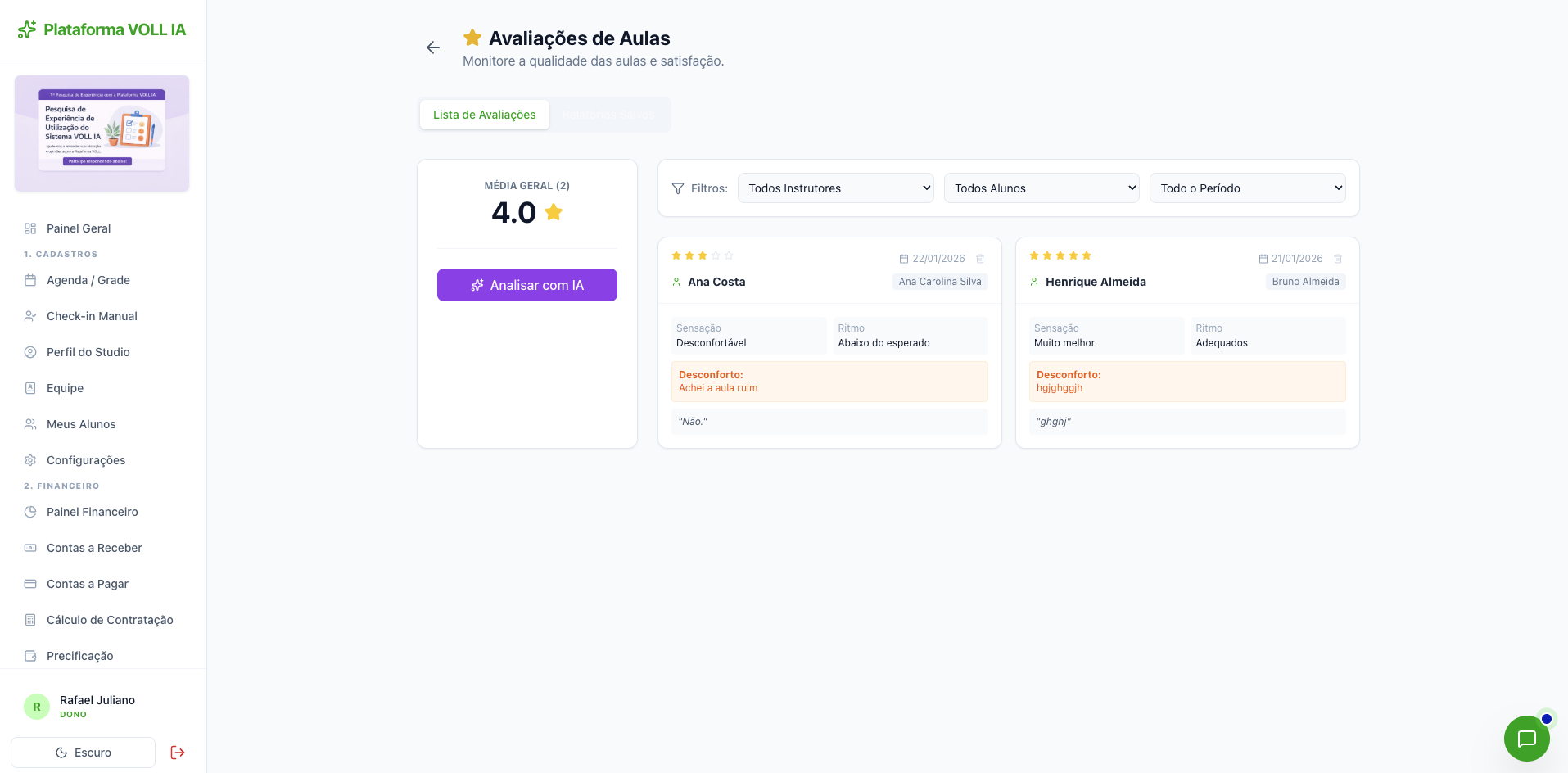1568x773 pixels.
Task: Go to Meus Alunos page
Action: coord(81,424)
